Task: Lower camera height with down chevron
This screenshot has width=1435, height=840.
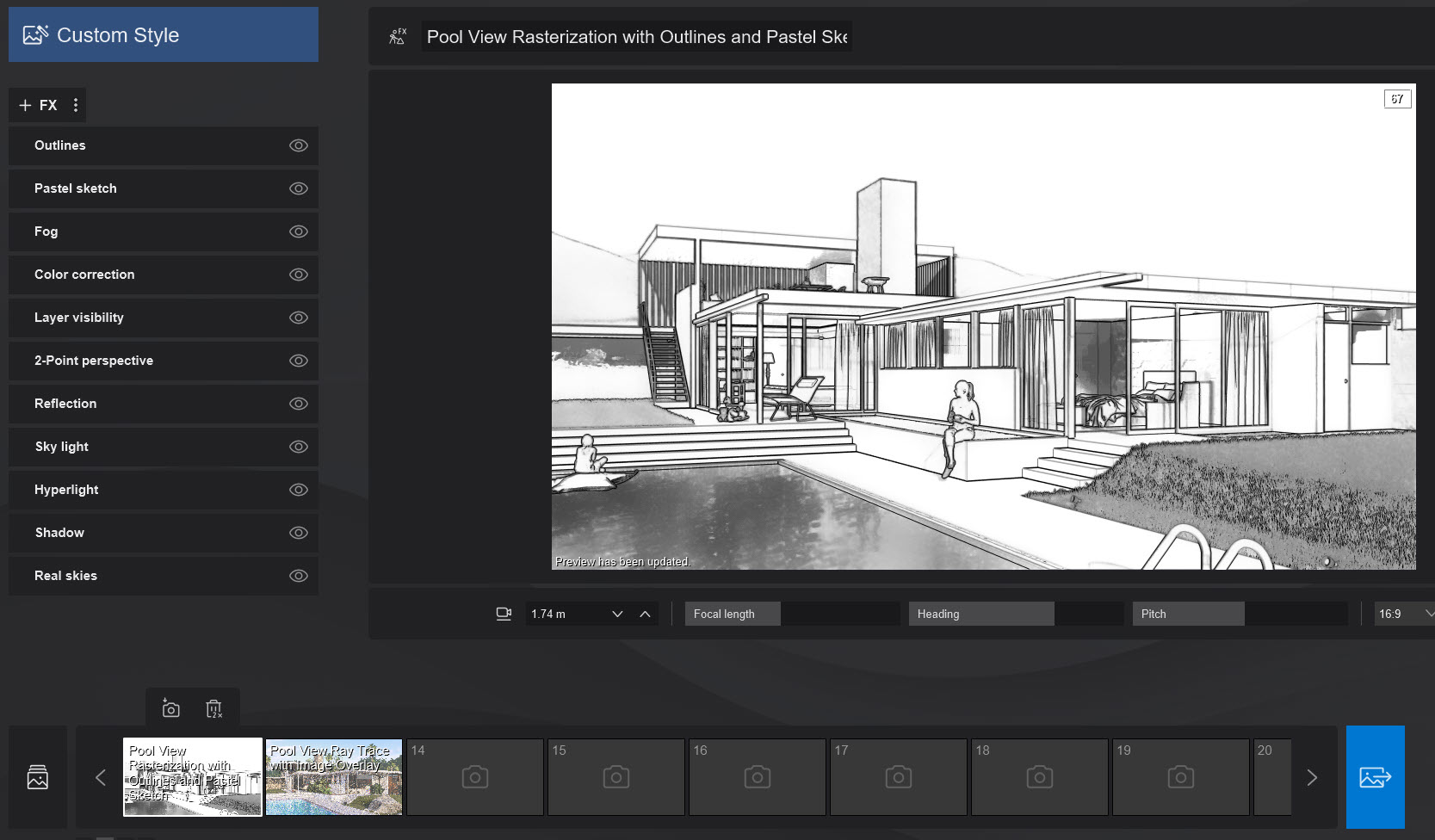Action: (x=617, y=614)
